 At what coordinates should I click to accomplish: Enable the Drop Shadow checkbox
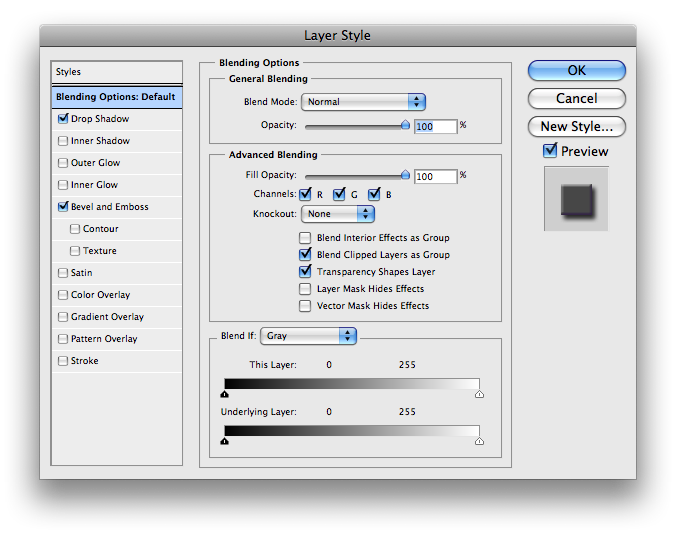point(63,119)
